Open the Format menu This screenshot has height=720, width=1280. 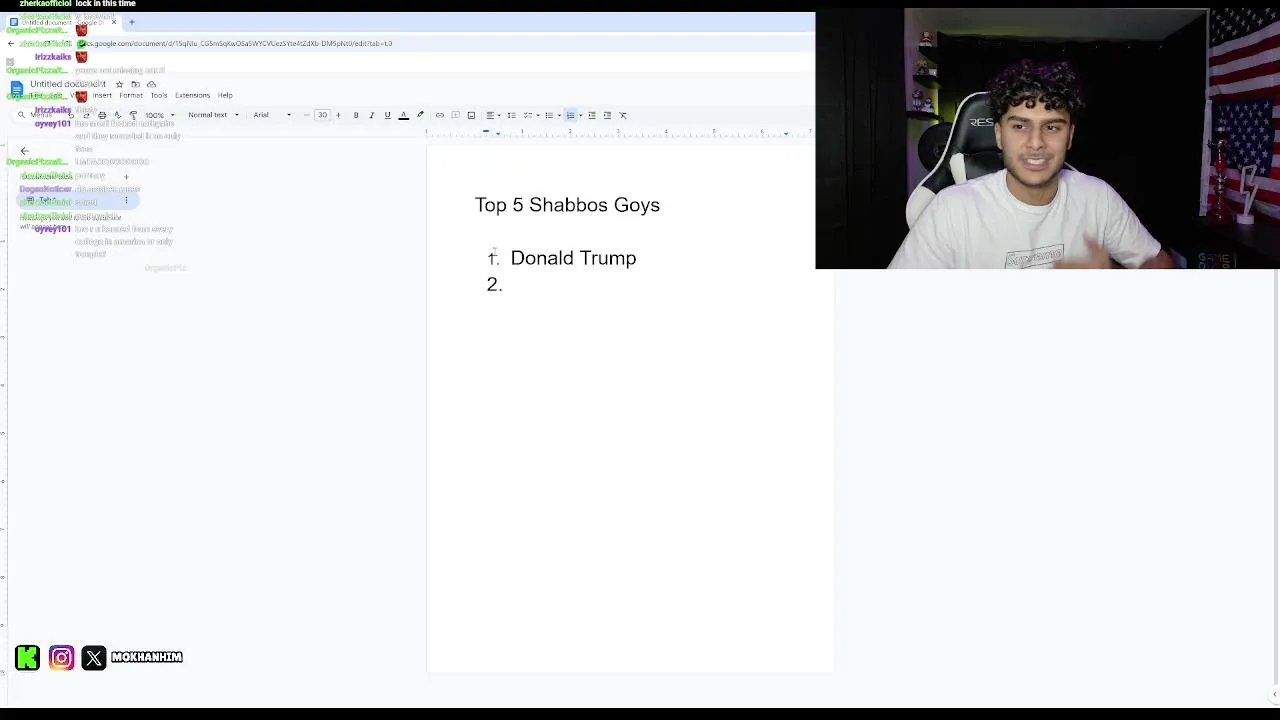131,95
